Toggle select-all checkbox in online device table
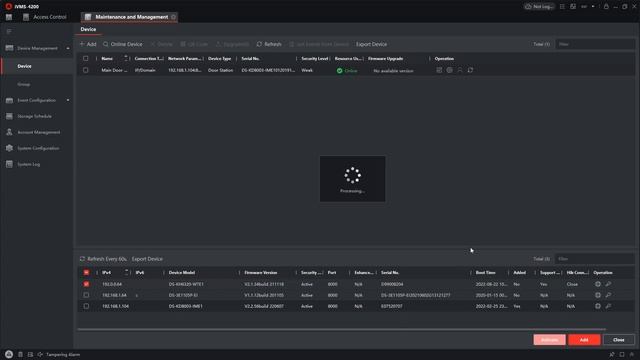Viewport: 640px width, 360px height. pos(86,272)
